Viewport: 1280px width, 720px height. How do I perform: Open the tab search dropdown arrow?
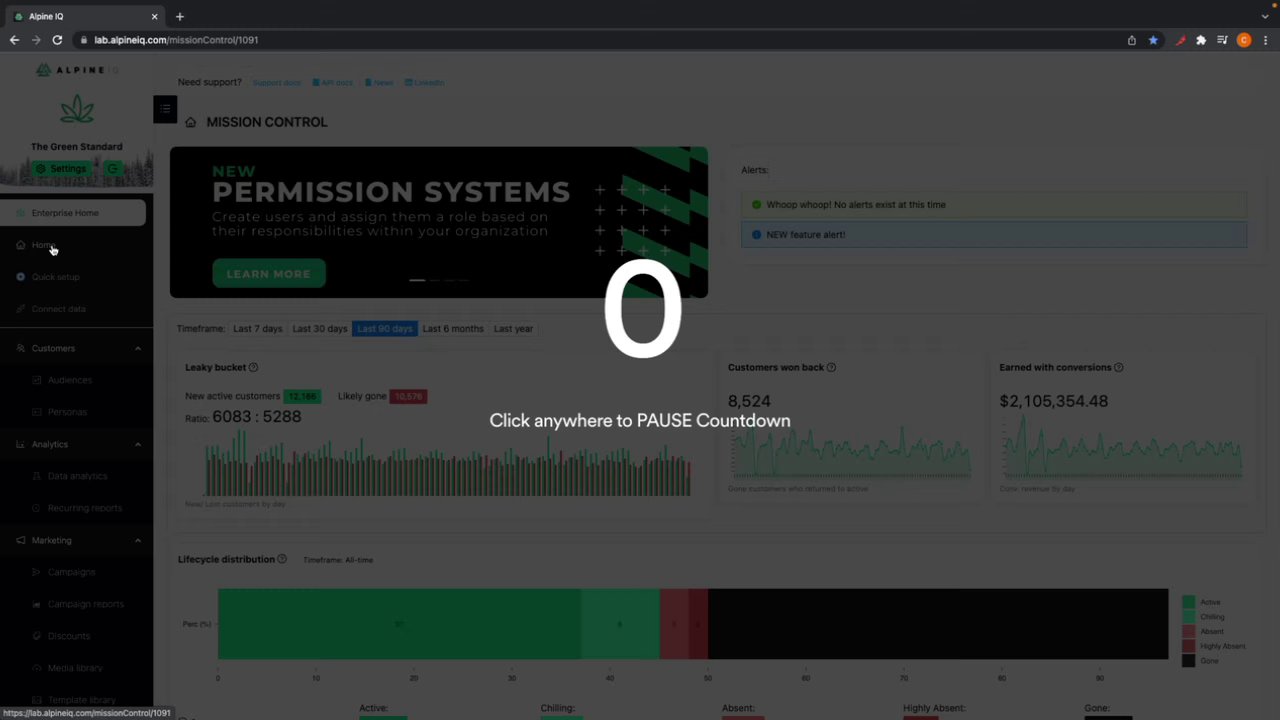click(x=1265, y=16)
